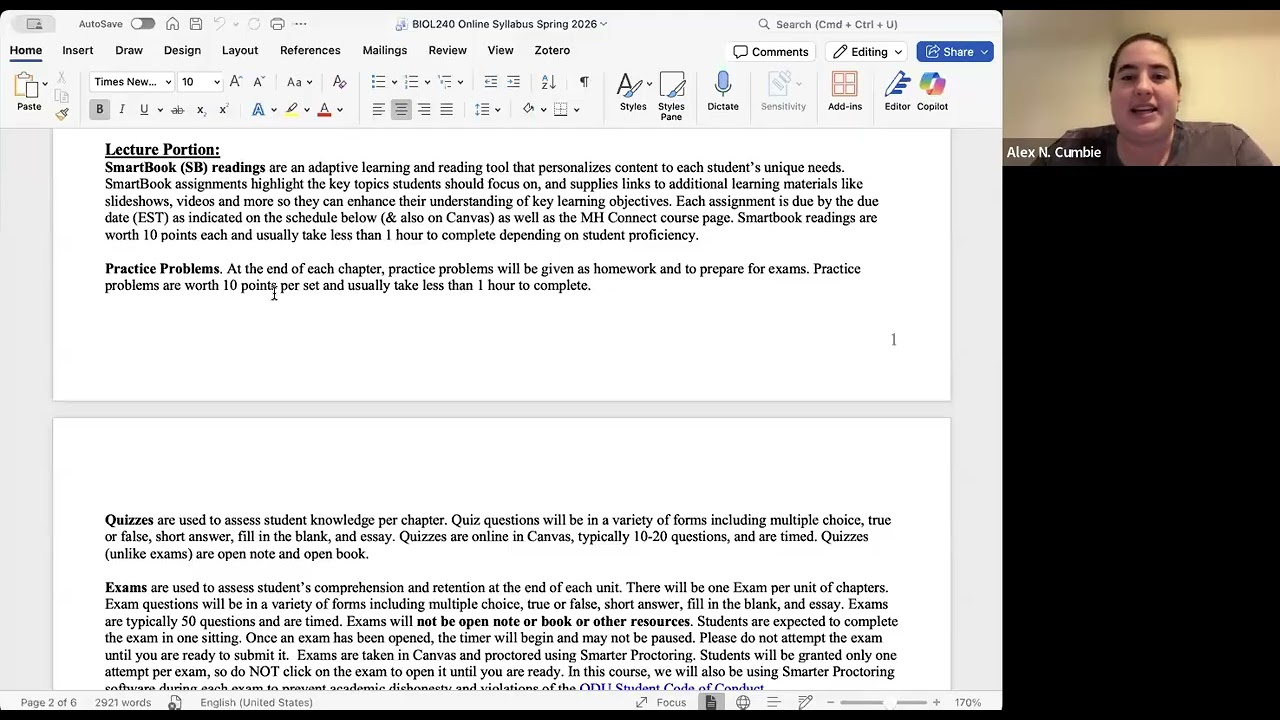The height and width of the screenshot is (720, 1280).
Task: Align text to the left
Action: pos(378,110)
